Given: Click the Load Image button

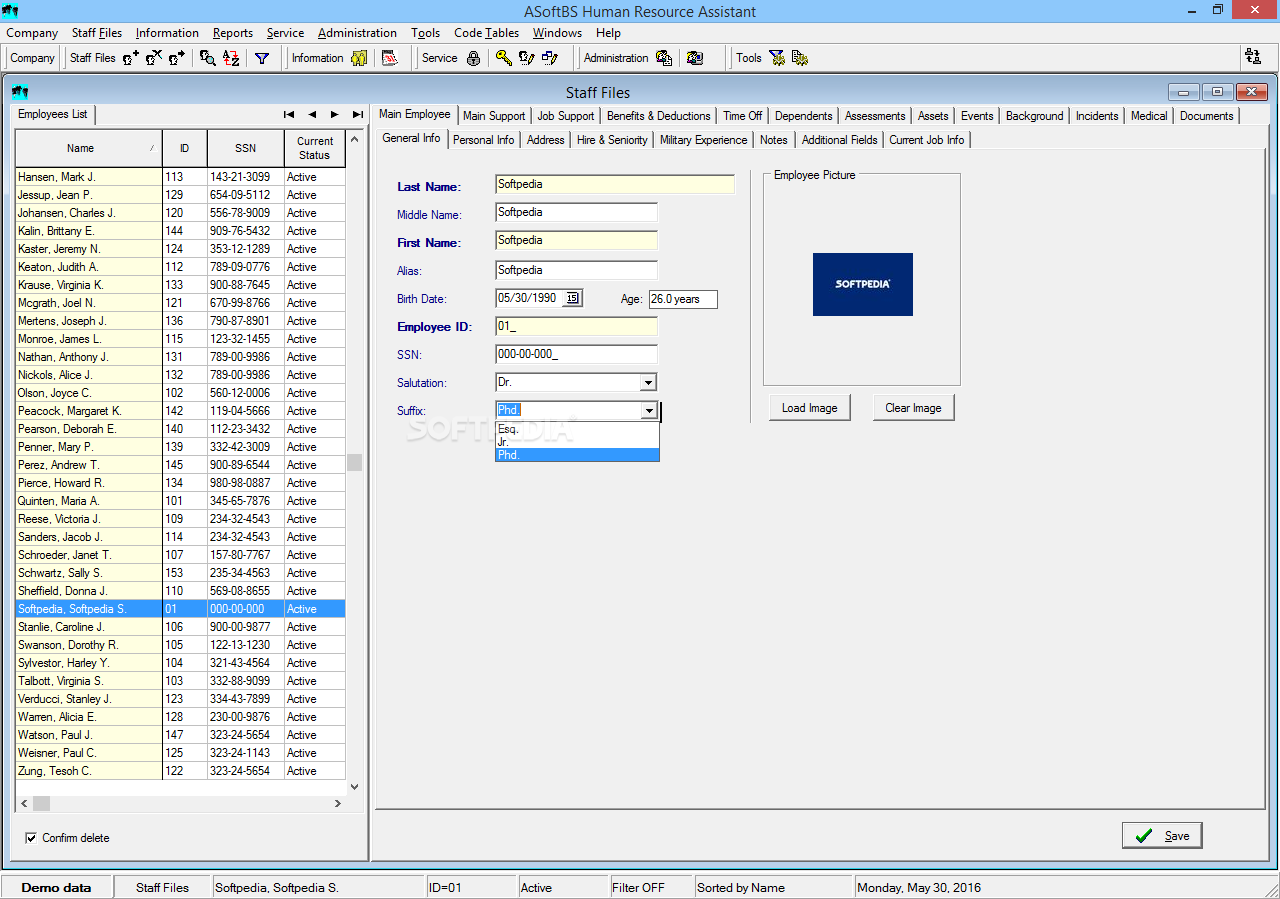Looking at the screenshot, I should (809, 408).
